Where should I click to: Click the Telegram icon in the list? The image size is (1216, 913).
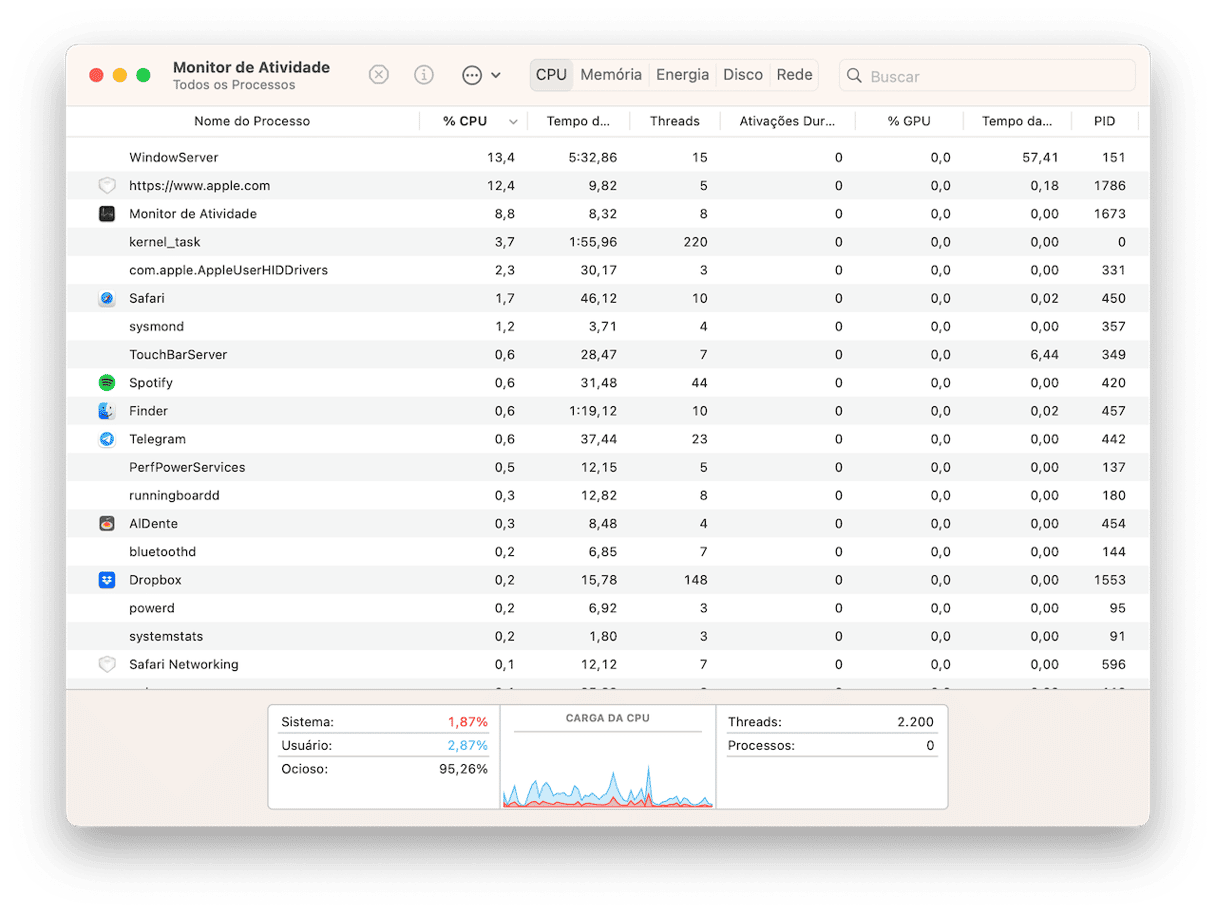coord(107,439)
